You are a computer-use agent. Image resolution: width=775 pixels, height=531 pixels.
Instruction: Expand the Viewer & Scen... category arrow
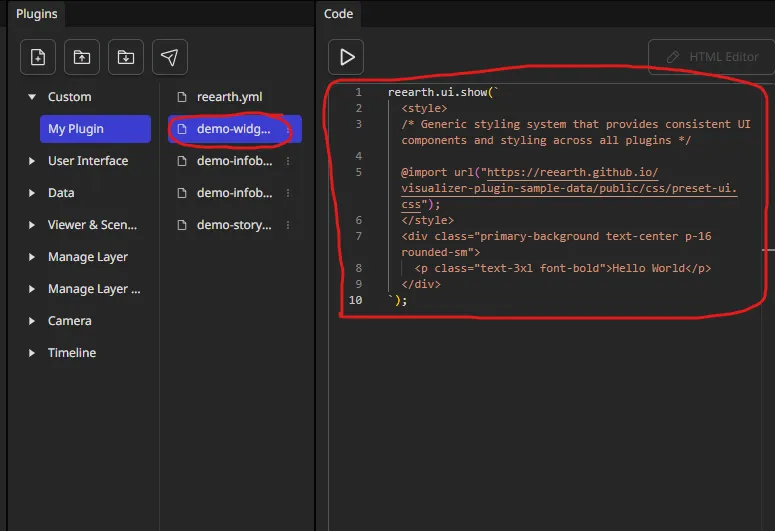pos(32,225)
